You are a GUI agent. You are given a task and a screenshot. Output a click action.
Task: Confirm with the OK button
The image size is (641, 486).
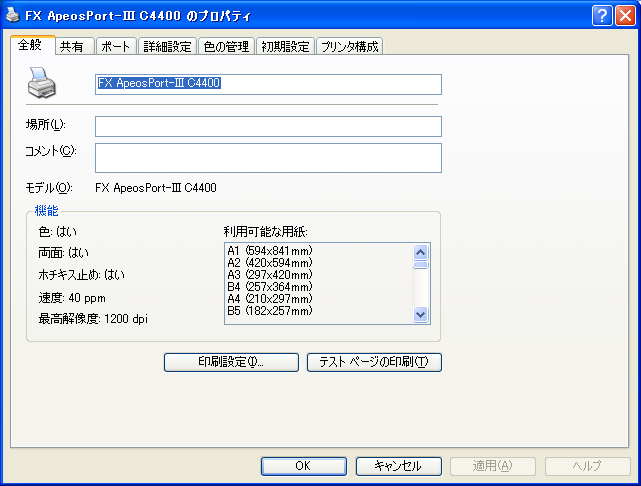pos(304,466)
